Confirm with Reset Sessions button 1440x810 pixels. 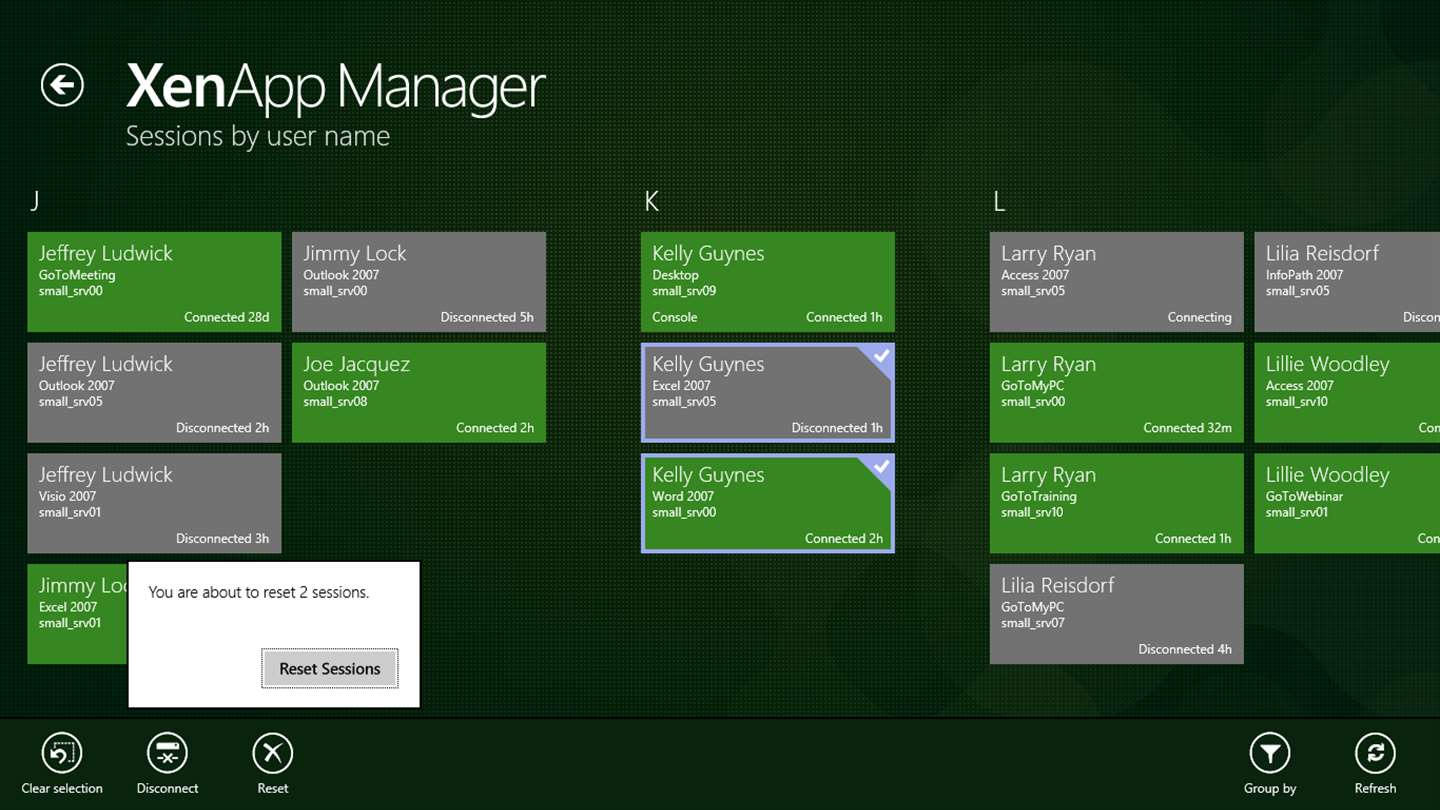click(330, 669)
